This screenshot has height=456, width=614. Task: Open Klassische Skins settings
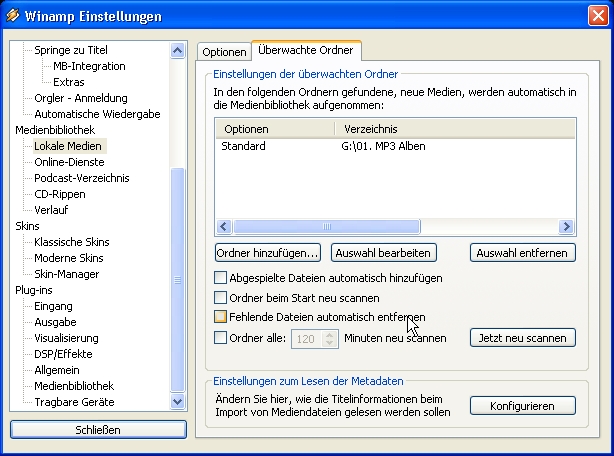click(x=72, y=242)
